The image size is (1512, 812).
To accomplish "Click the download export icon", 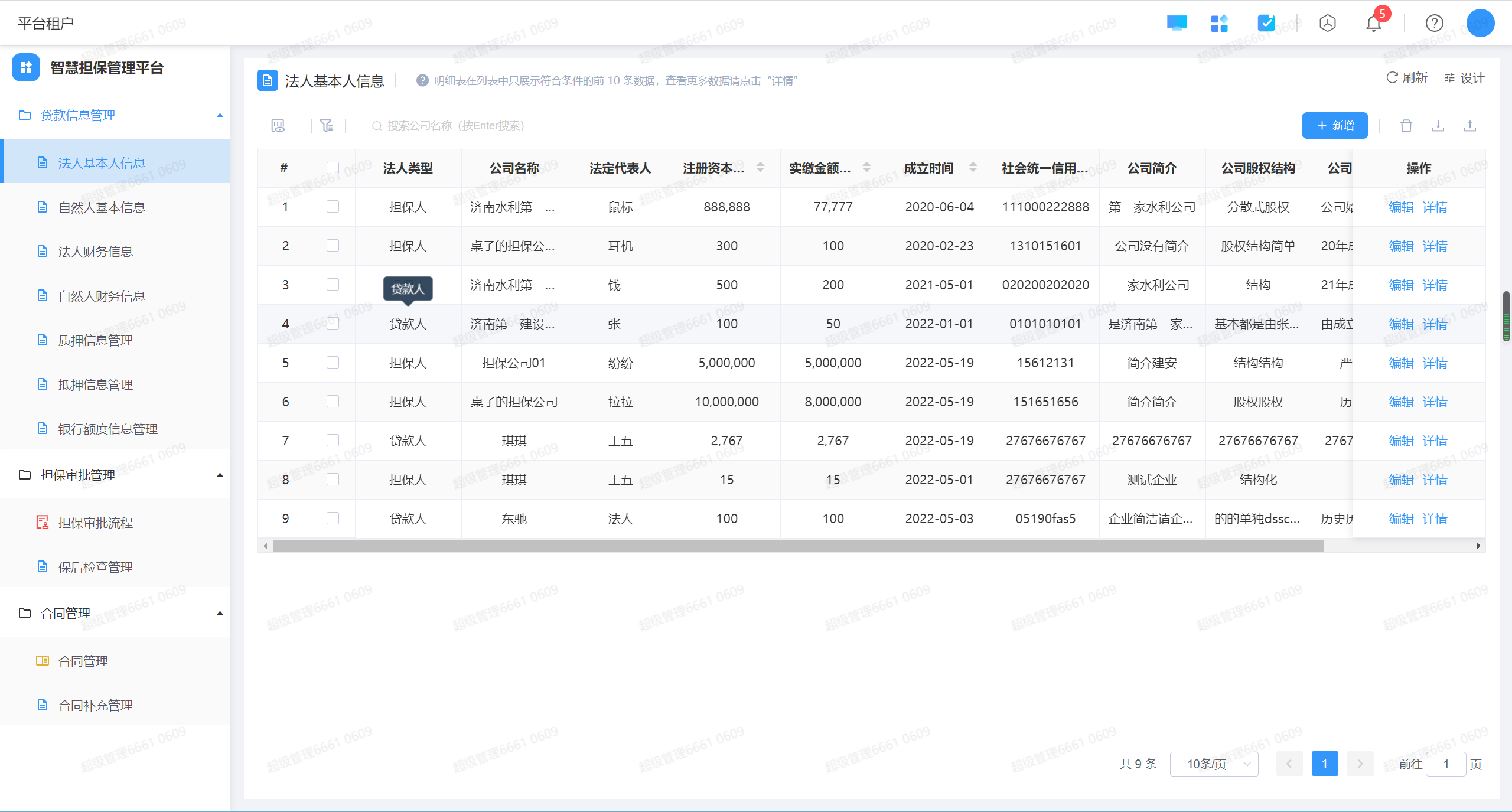I will [x=1438, y=126].
